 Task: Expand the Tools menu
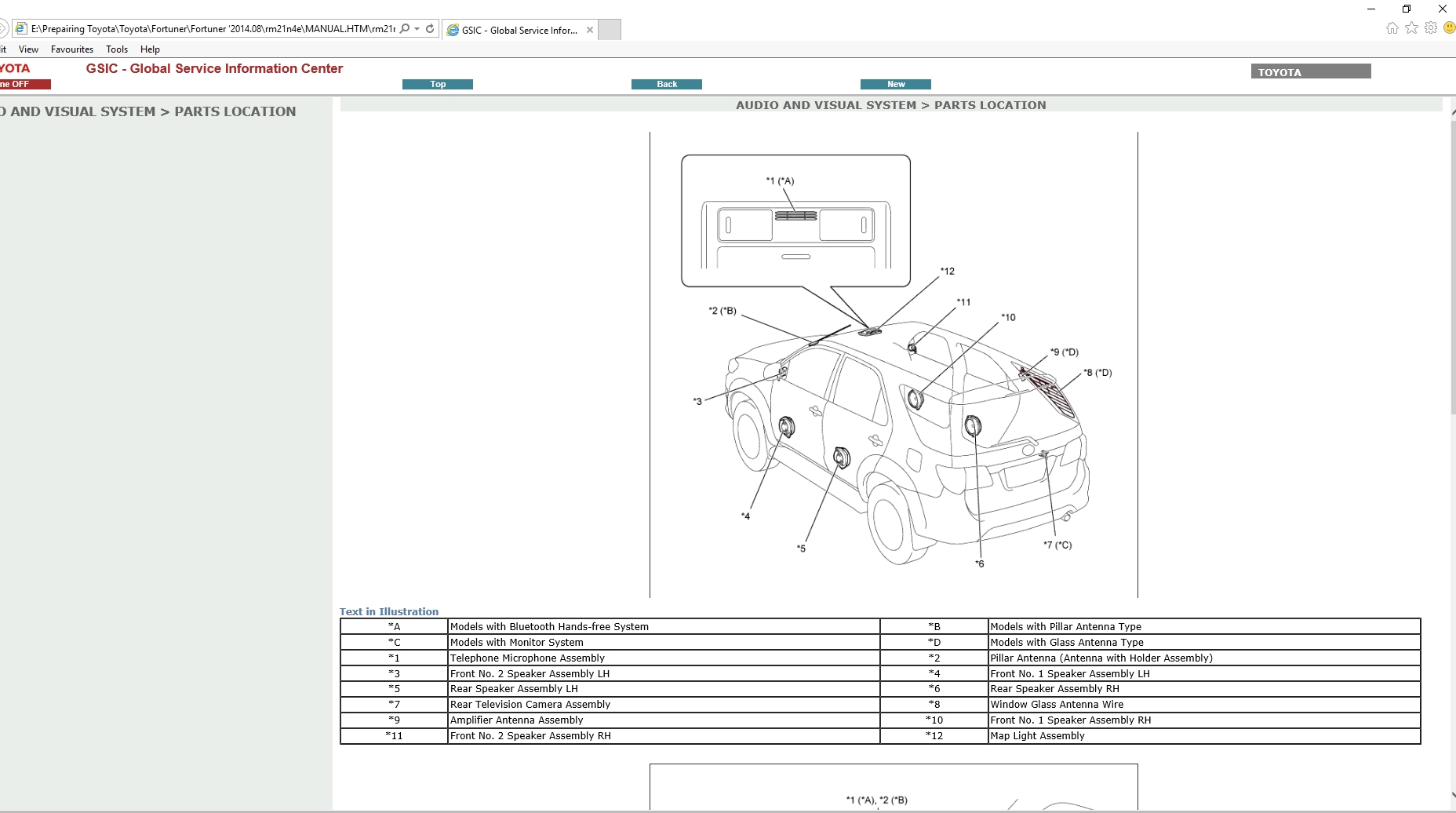pyautogui.click(x=117, y=49)
